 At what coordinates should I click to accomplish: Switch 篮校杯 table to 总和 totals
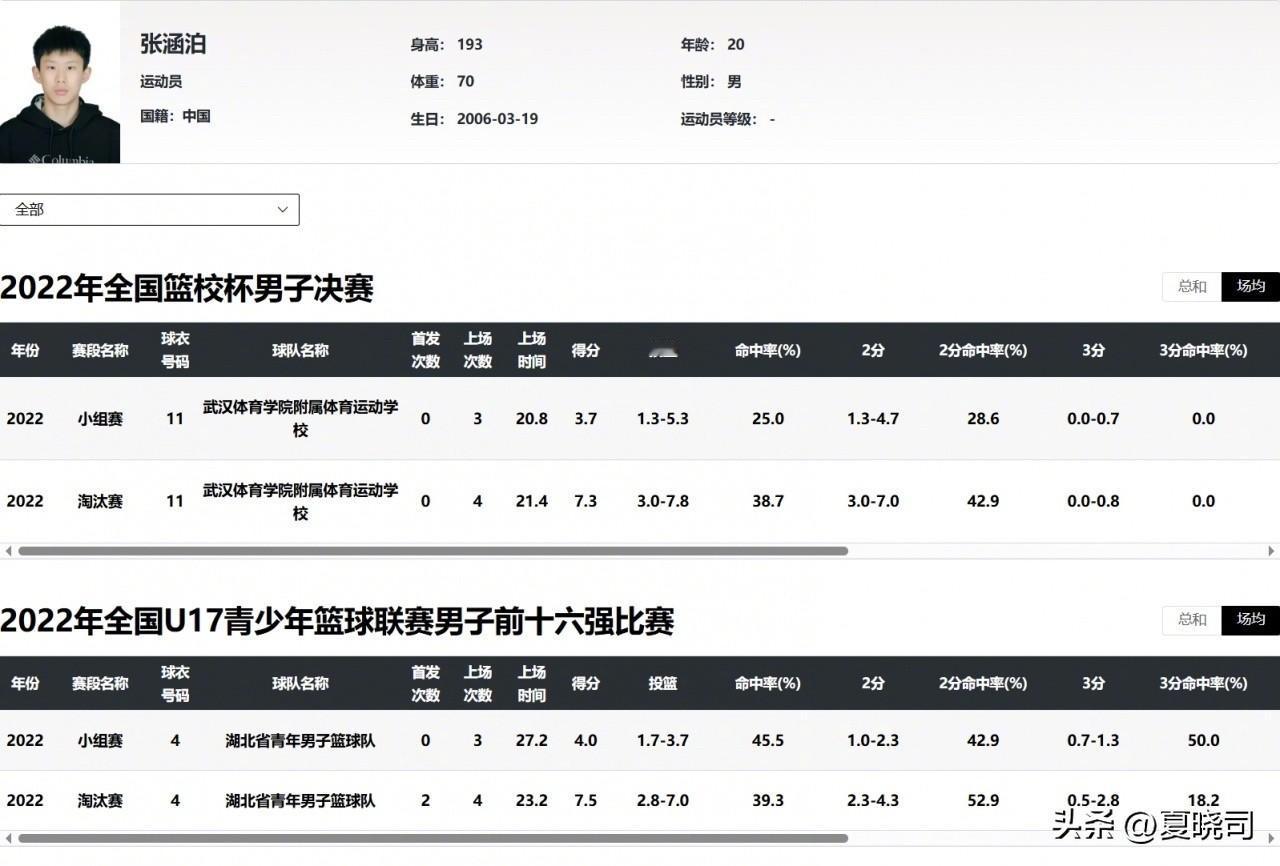(x=1192, y=286)
